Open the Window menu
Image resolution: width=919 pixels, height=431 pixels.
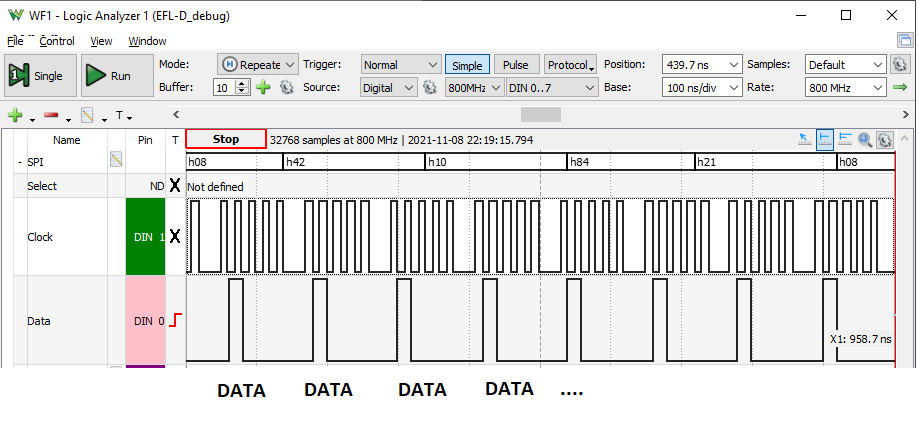[147, 41]
